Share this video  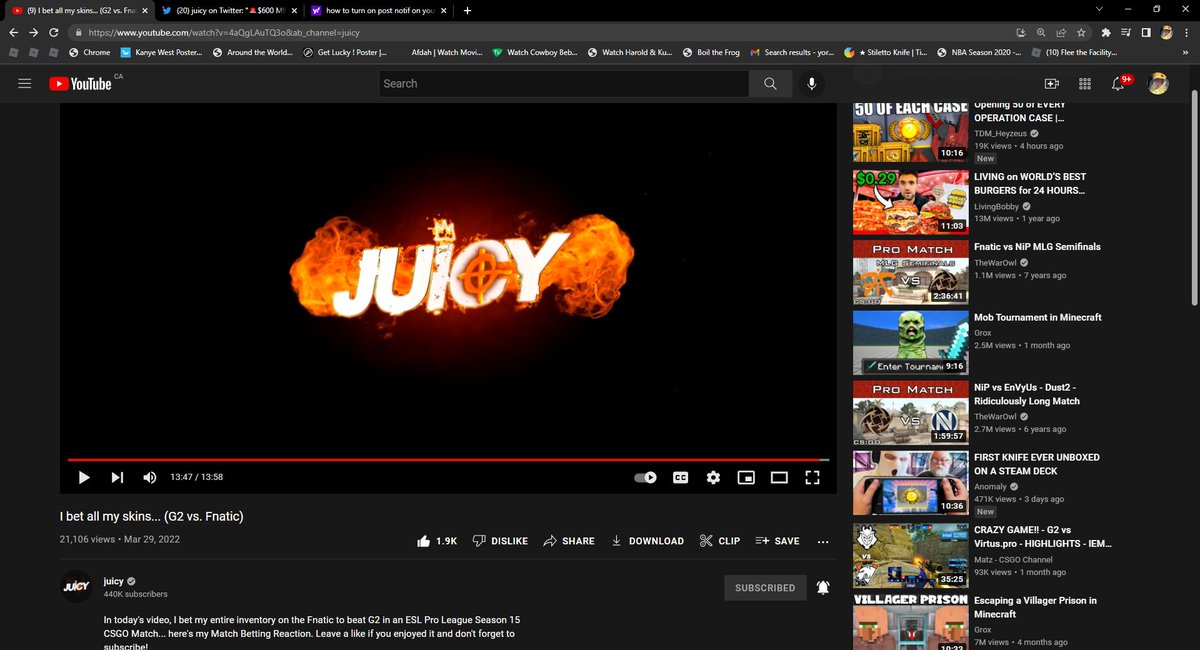(x=569, y=541)
